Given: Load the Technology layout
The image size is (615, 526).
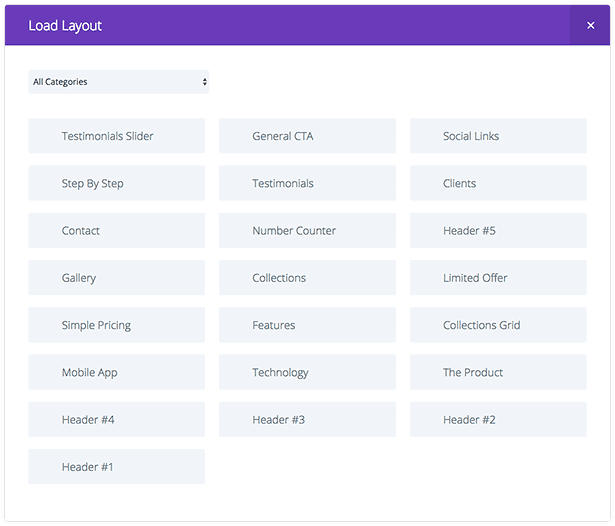Looking at the screenshot, I should [307, 372].
